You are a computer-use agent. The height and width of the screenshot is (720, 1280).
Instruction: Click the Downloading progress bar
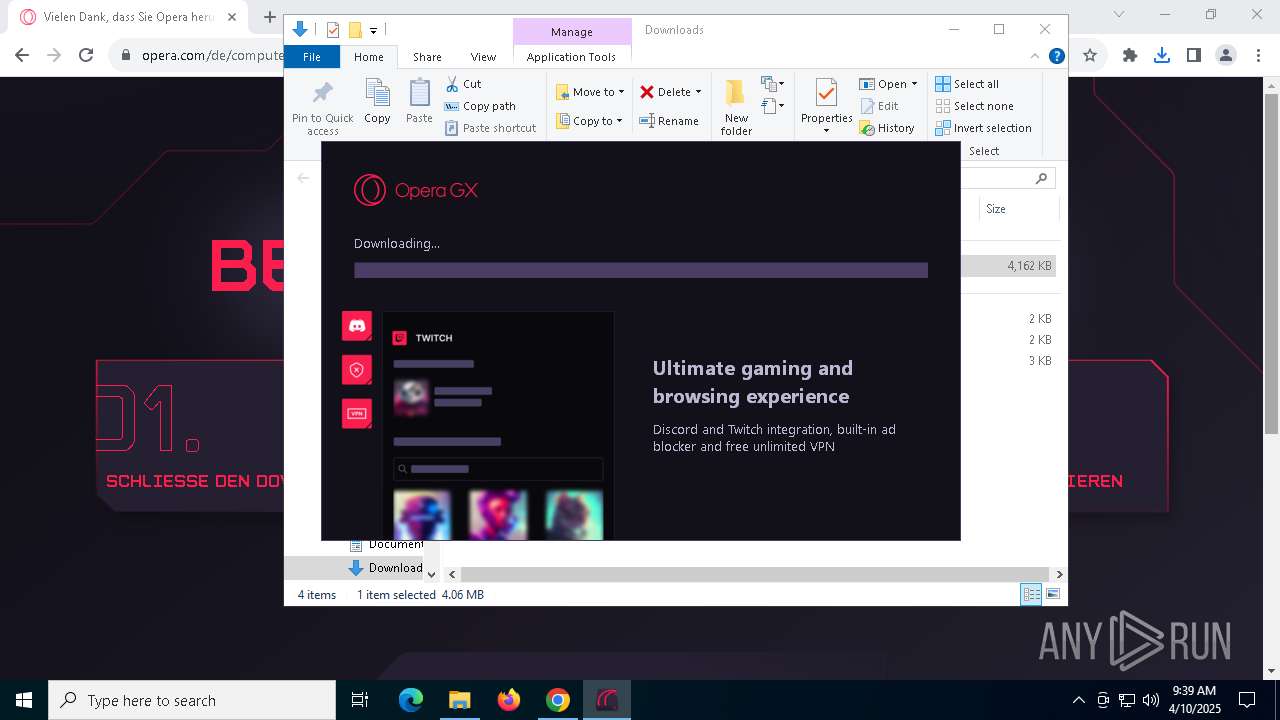[641, 270]
